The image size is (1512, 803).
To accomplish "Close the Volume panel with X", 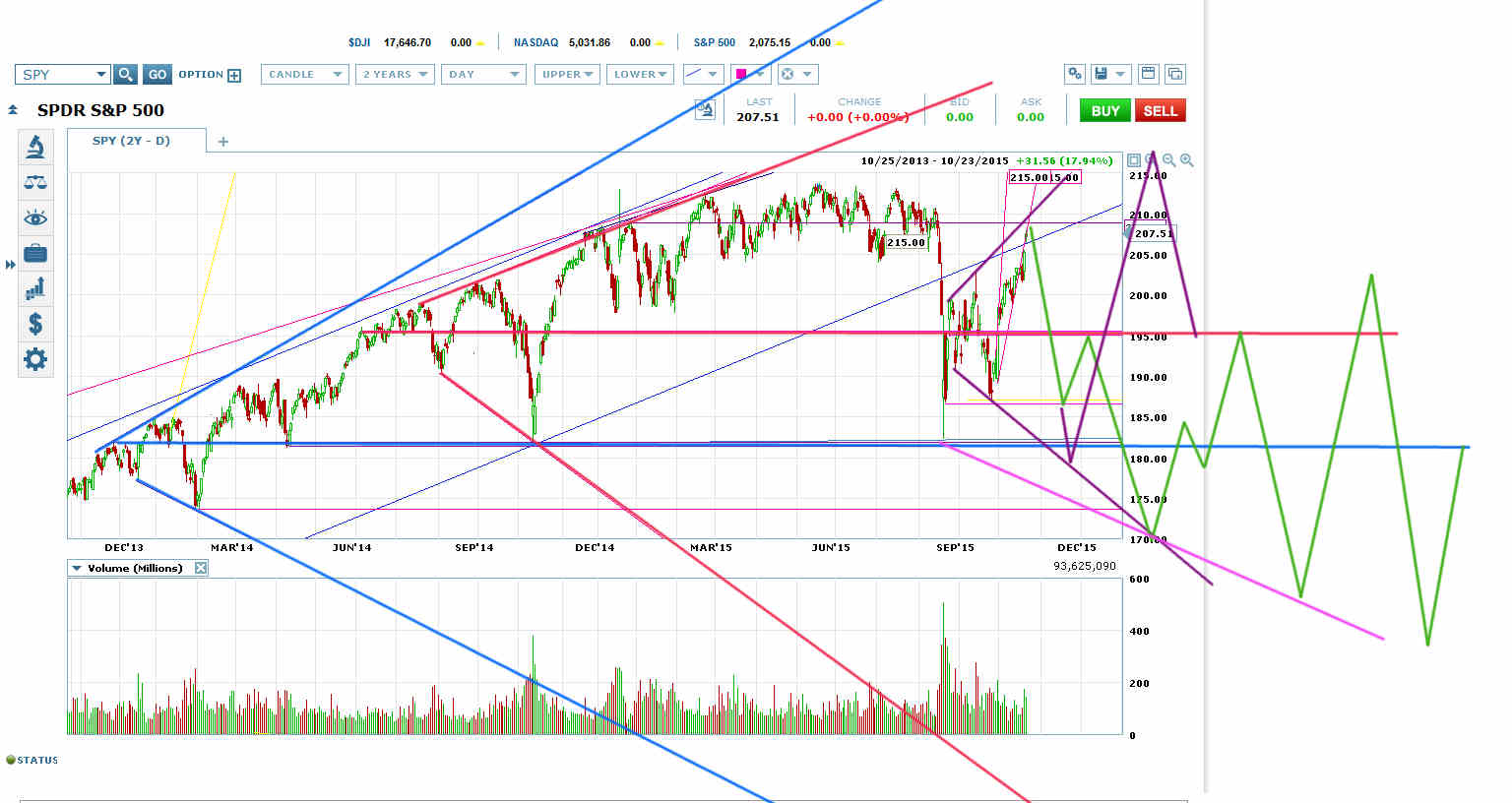I will (201, 568).
